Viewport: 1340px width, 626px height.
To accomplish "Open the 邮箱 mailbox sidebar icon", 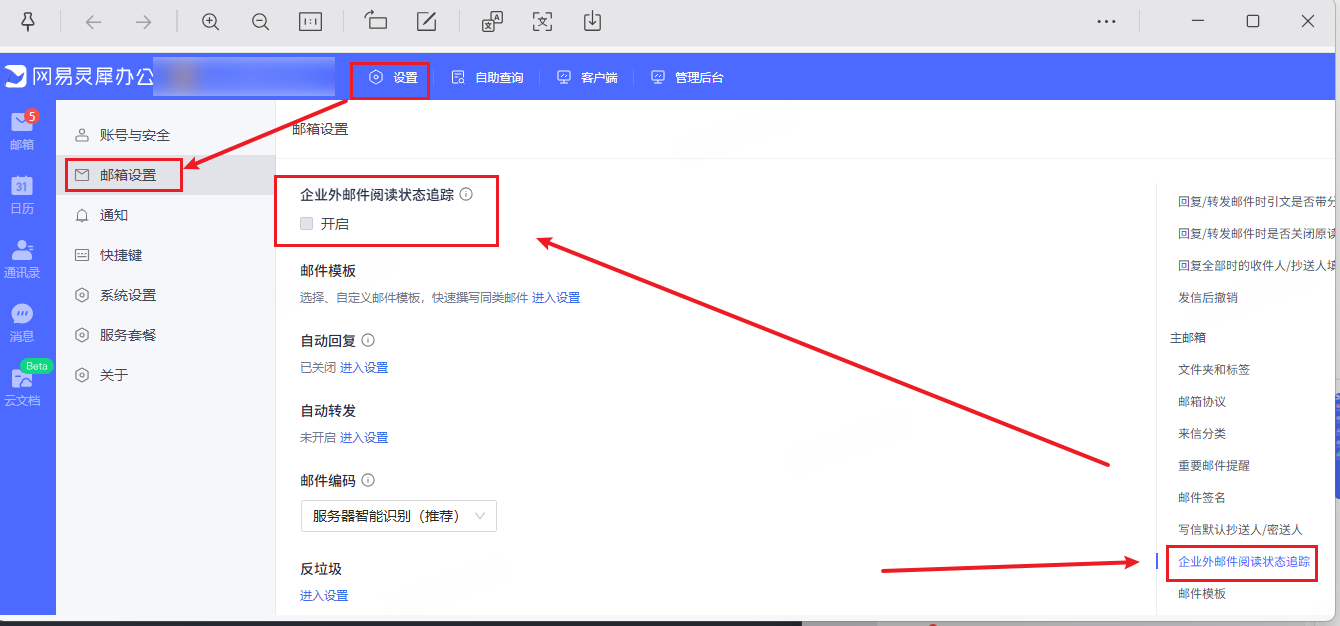I will [22, 131].
